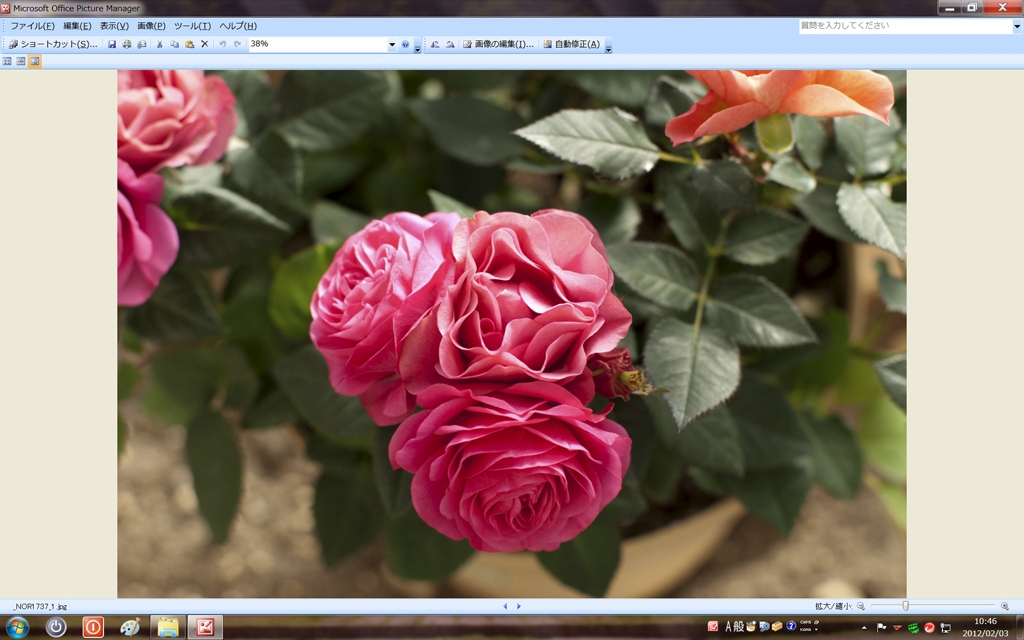Viewport: 1024px width, 640px height.
Task: Go to the next picture arrow
Action: 519,606
